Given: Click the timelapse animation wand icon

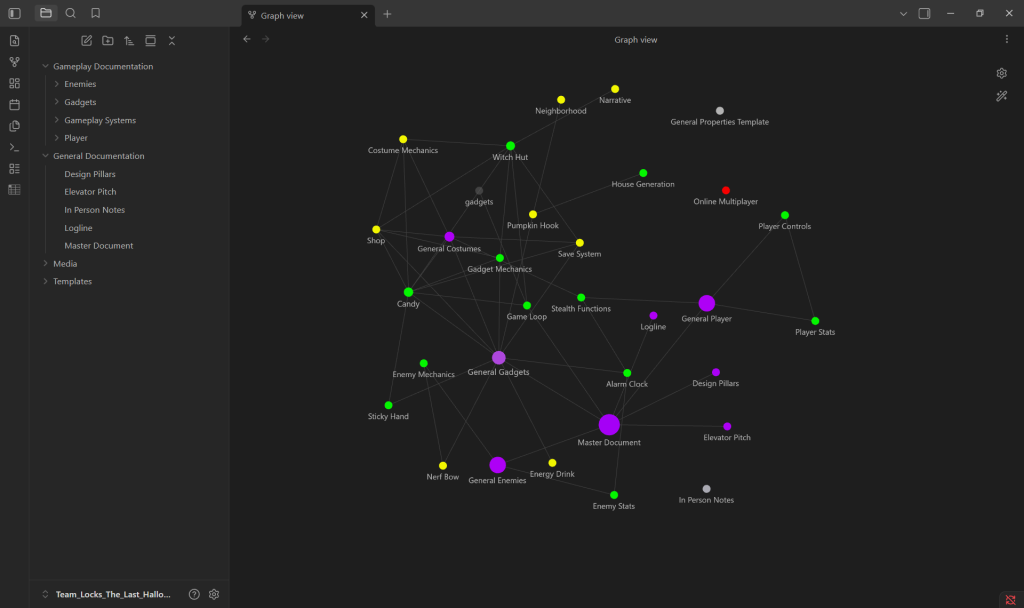Looking at the screenshot, I should [1001, 96].
